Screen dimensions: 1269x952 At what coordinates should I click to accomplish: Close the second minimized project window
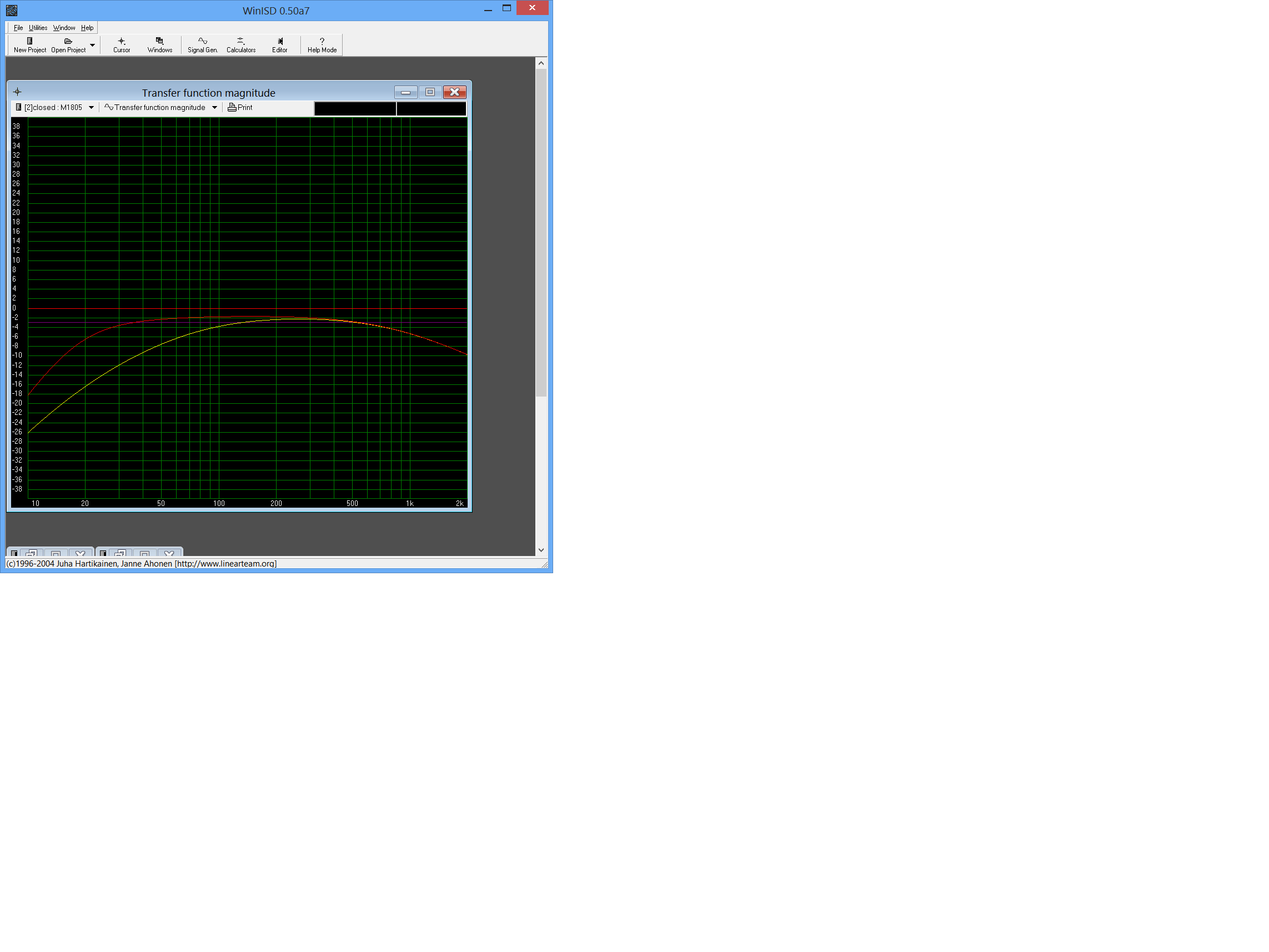pos(169,554)
